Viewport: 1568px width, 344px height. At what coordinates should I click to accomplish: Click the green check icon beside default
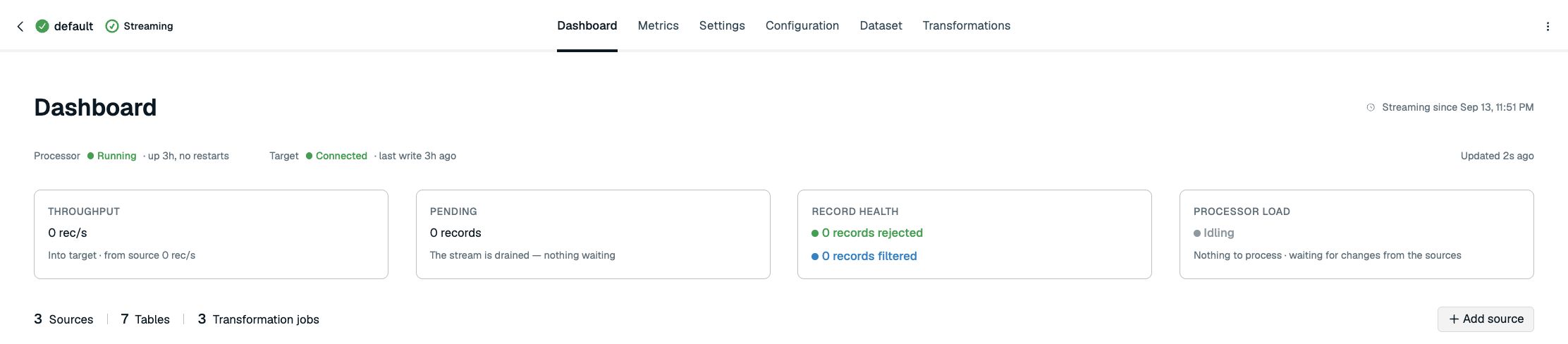(x=42, y=26)
